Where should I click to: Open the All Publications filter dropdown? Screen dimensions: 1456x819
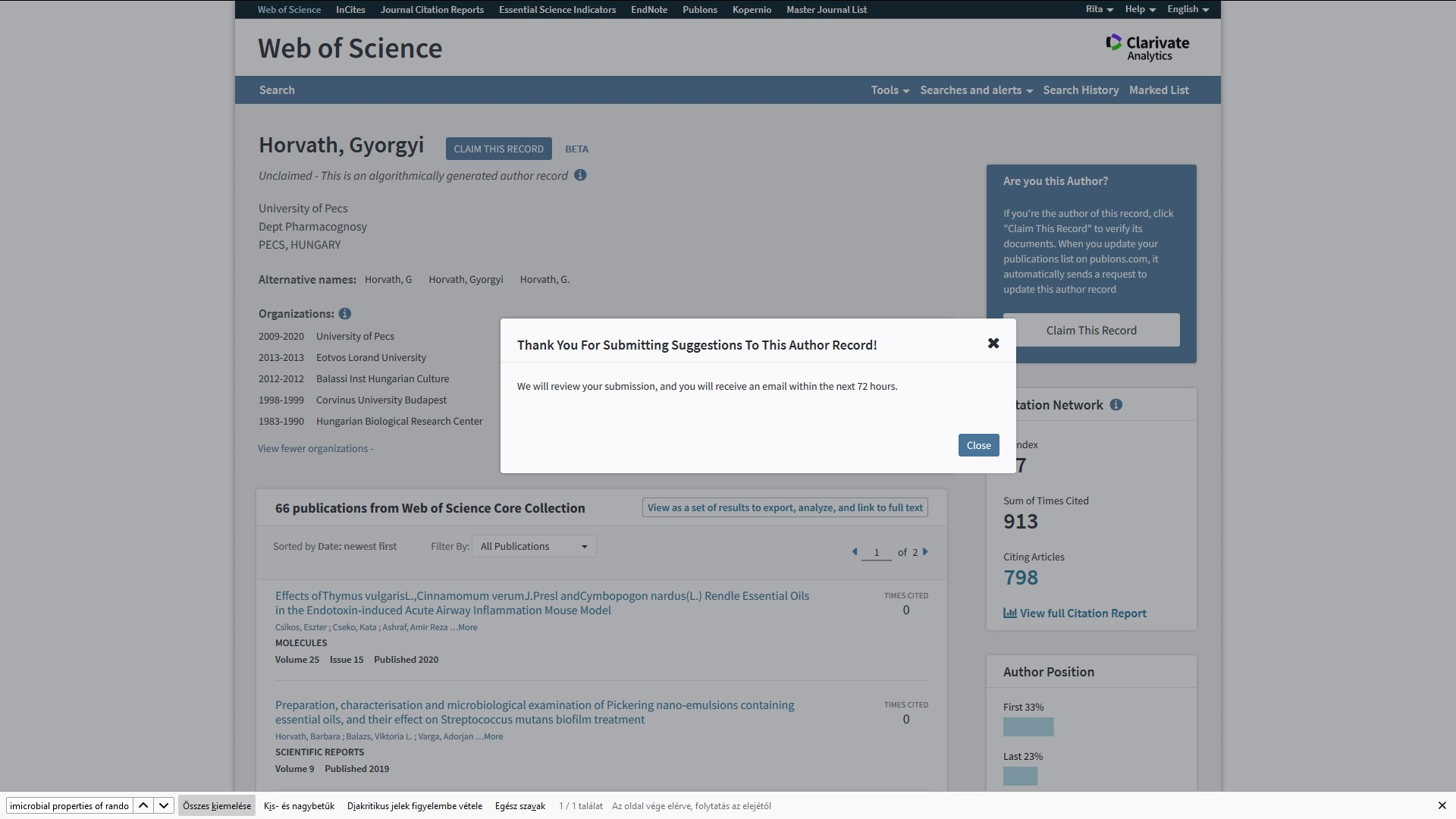pyautogui.click(x=534, y=546)
